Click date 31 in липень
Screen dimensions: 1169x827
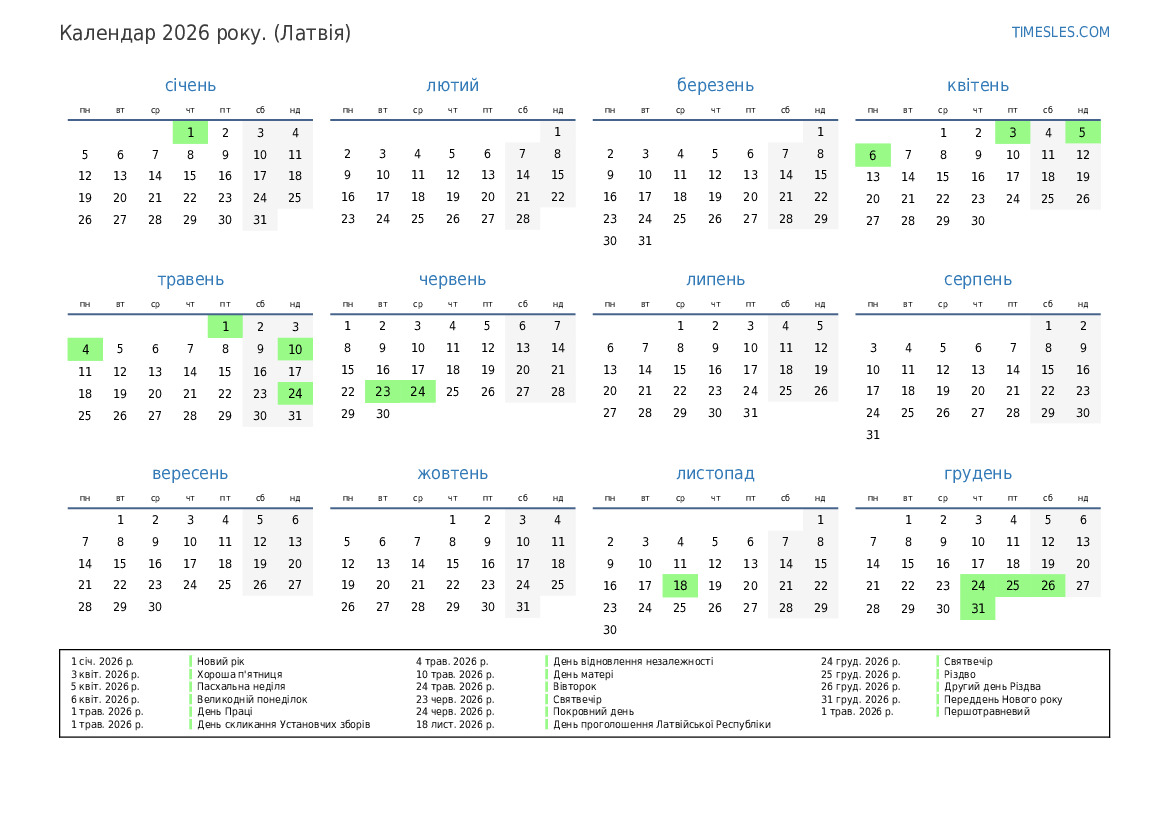click(750, 413)
